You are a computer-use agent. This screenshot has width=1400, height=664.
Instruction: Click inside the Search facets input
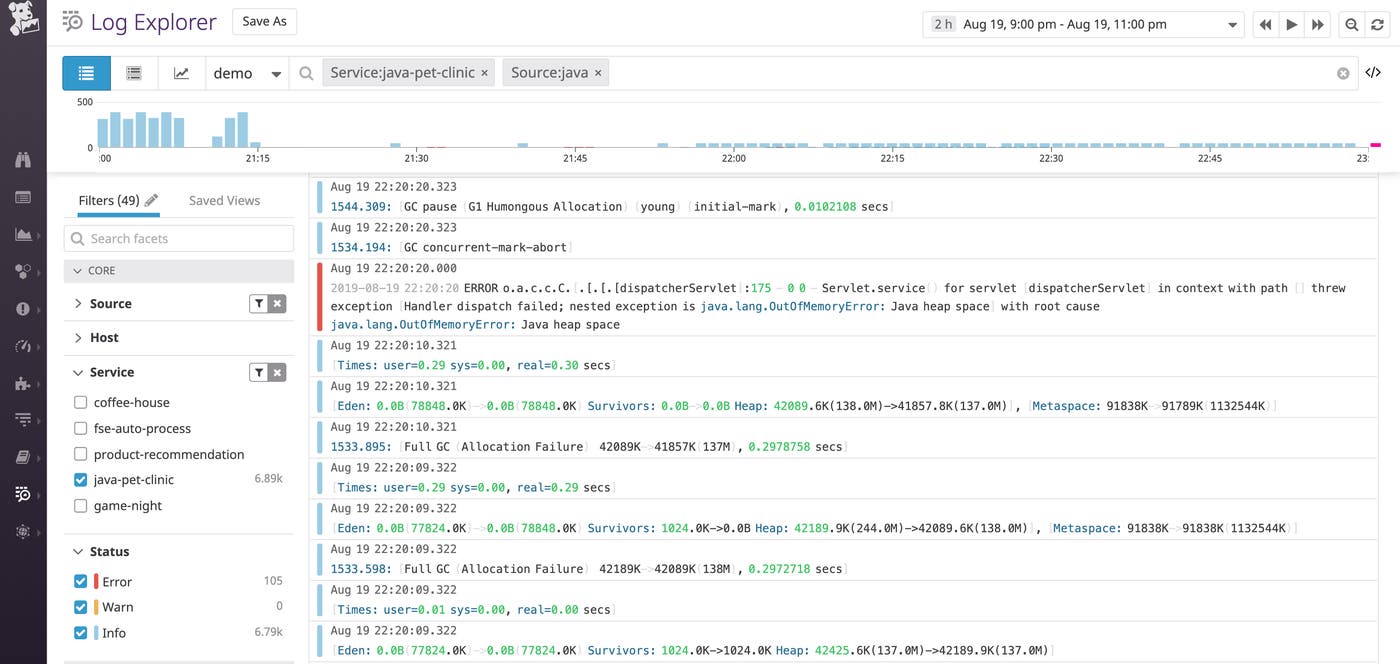[x=178, y=238]
